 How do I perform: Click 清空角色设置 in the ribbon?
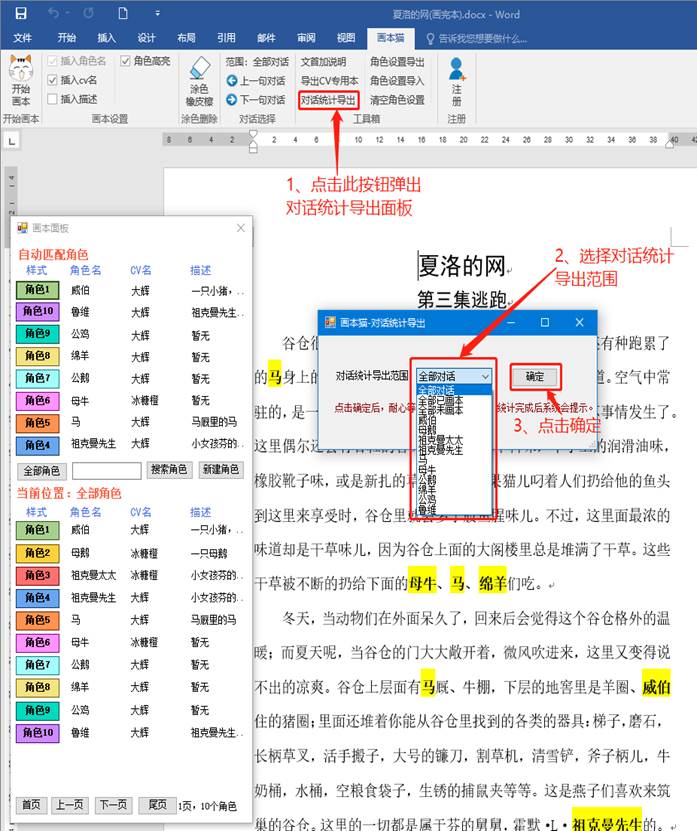click(x=397, y=100)
